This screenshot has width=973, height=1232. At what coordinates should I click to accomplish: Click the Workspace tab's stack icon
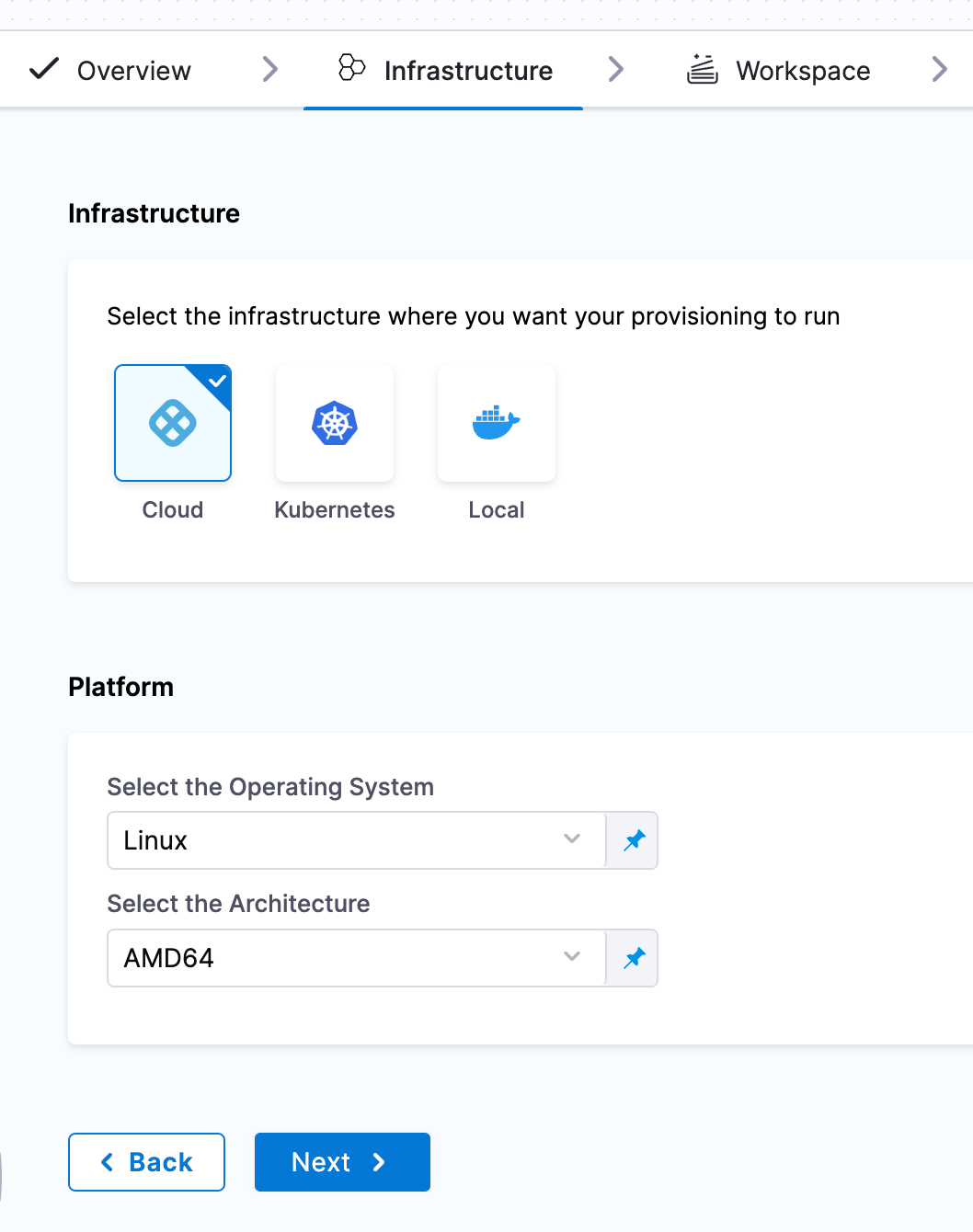(703, 69)
